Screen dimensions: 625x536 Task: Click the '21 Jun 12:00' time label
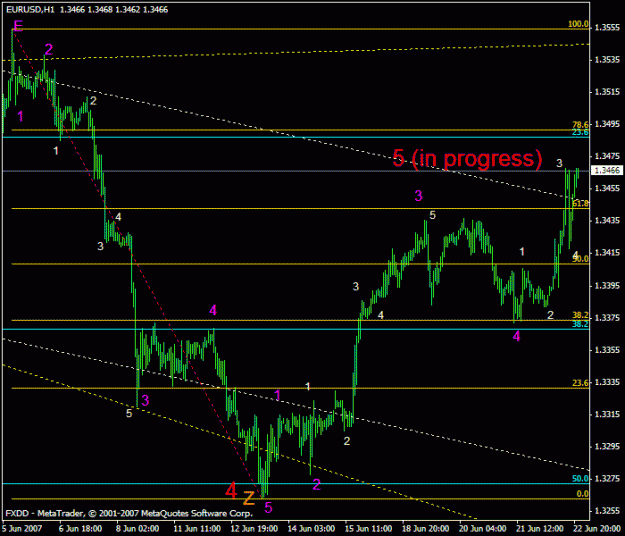click(x=540, y=529)
